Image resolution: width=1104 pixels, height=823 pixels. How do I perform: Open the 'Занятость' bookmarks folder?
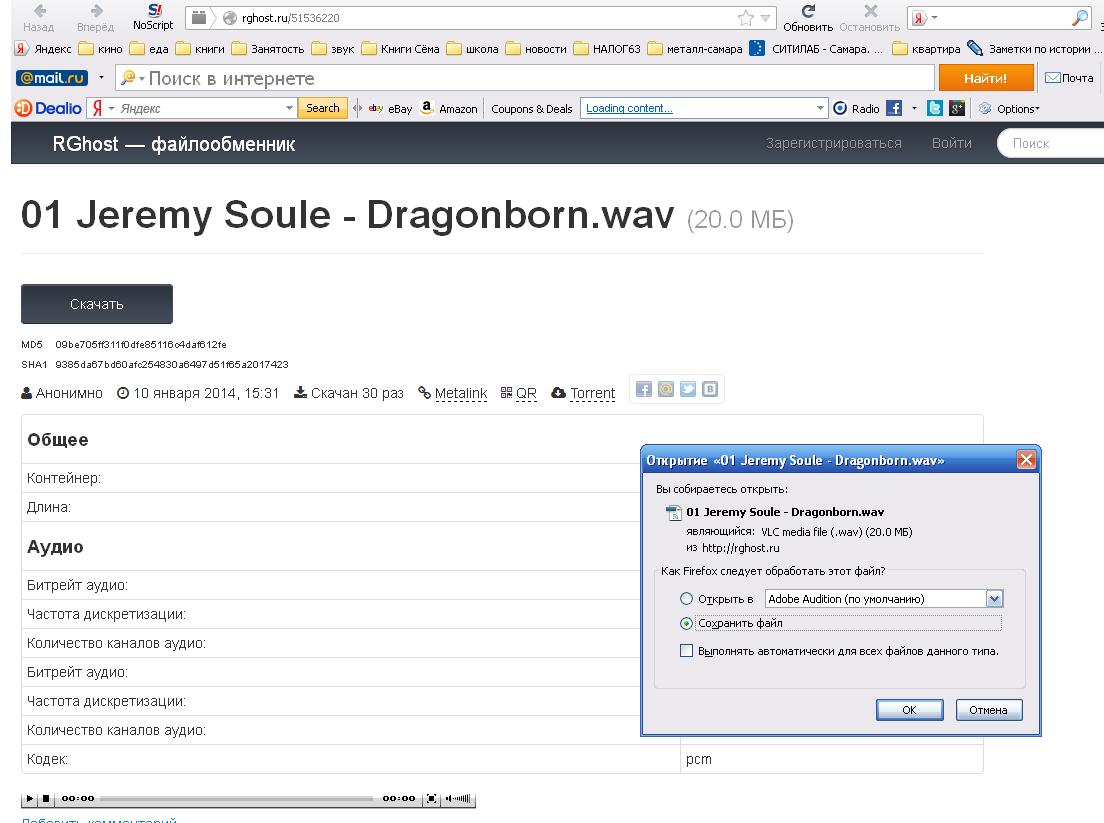(266, 49)
